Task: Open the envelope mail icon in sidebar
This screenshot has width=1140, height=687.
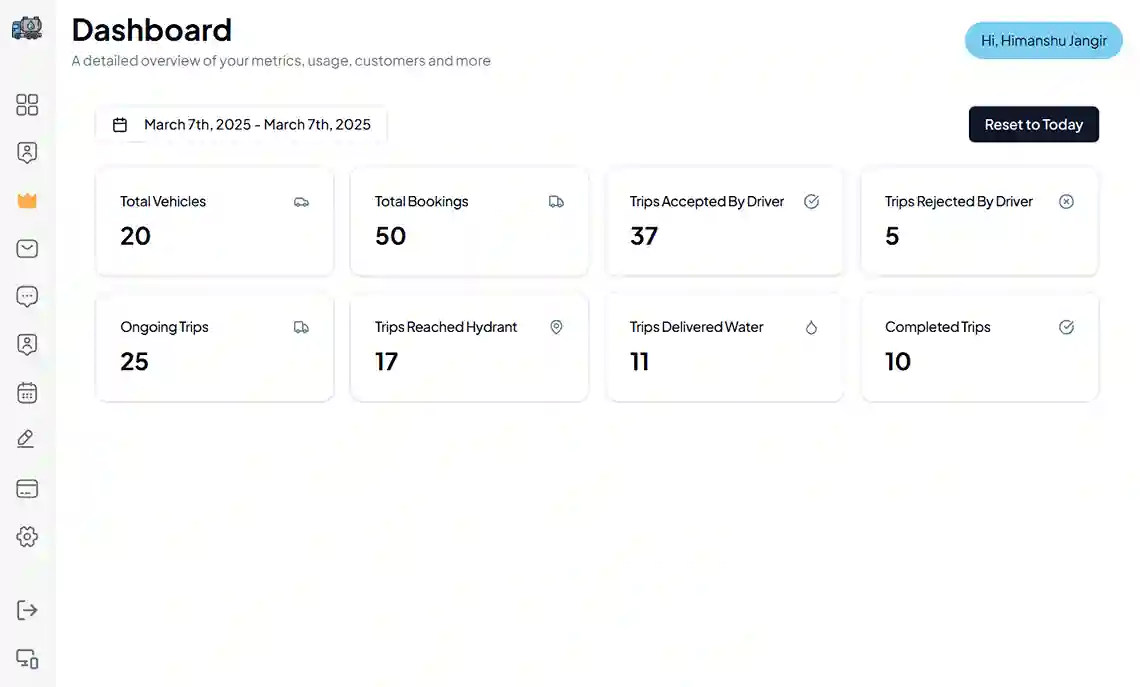Action: 27,249
